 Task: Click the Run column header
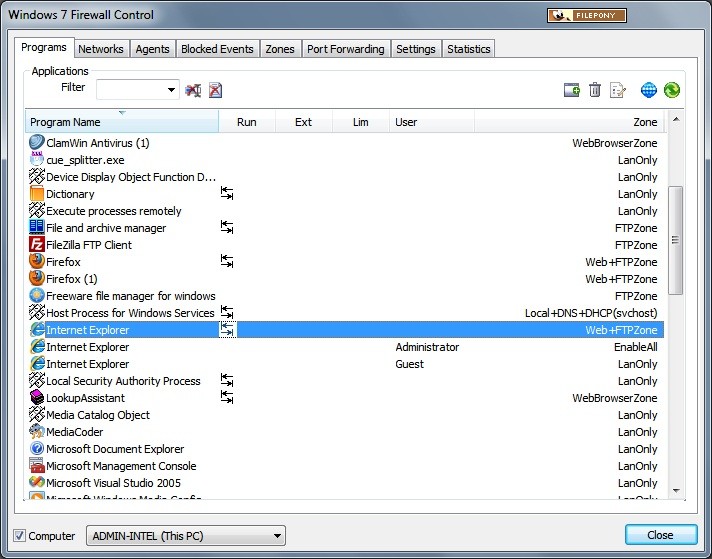coord(247,122)
